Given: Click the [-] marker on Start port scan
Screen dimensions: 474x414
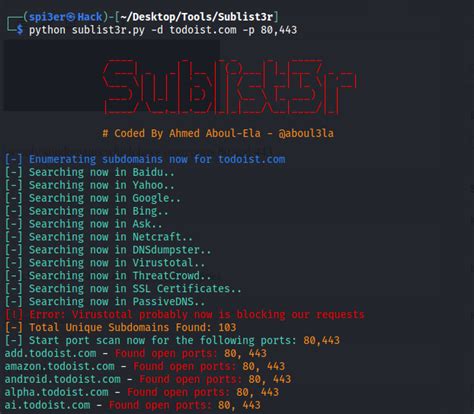Looking at the screenshot, I should pyautogui.click(x=14, y=340).
